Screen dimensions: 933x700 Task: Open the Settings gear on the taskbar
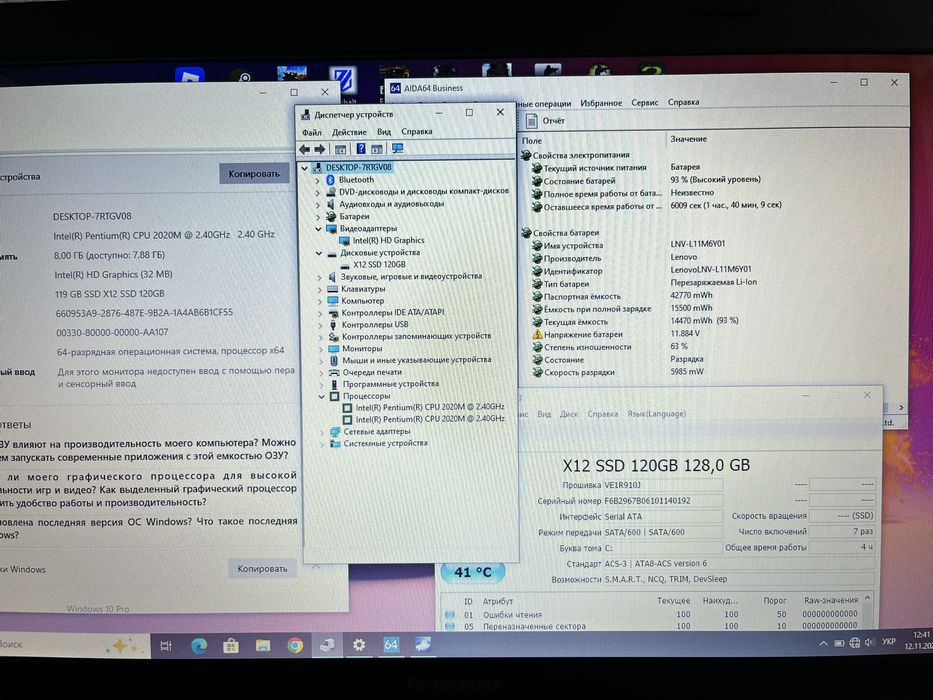(x=359, y=645)
